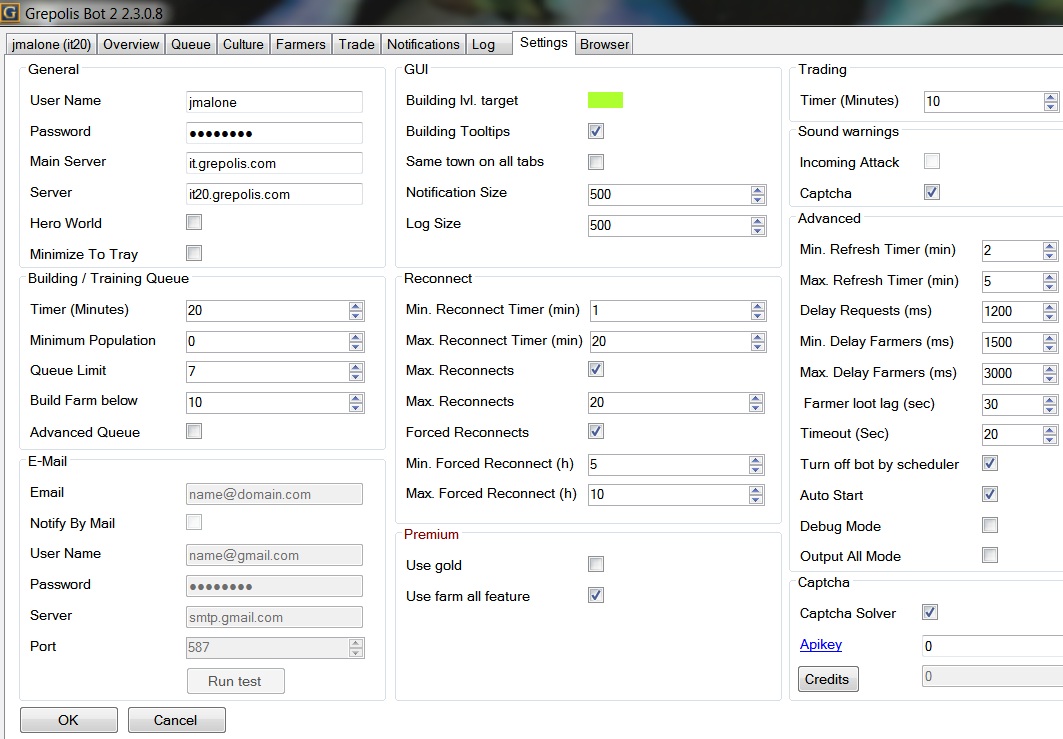Viewport: 1063px width, 739px height.
Task: Enable Same town on all tabs
Action: pyautogui.click(x=596, y=161)
